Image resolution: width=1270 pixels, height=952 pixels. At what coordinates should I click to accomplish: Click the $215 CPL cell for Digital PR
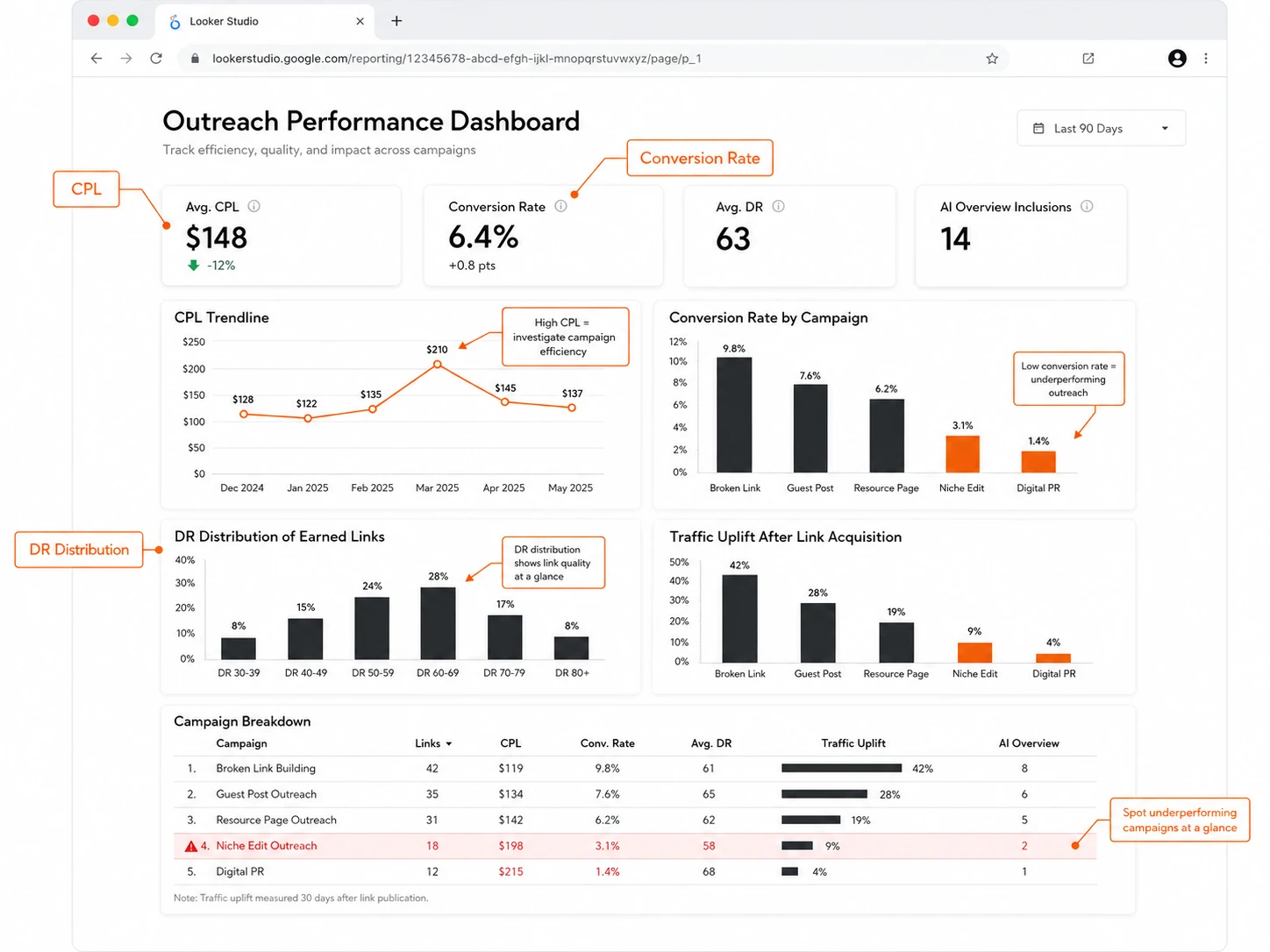point(510,872)
